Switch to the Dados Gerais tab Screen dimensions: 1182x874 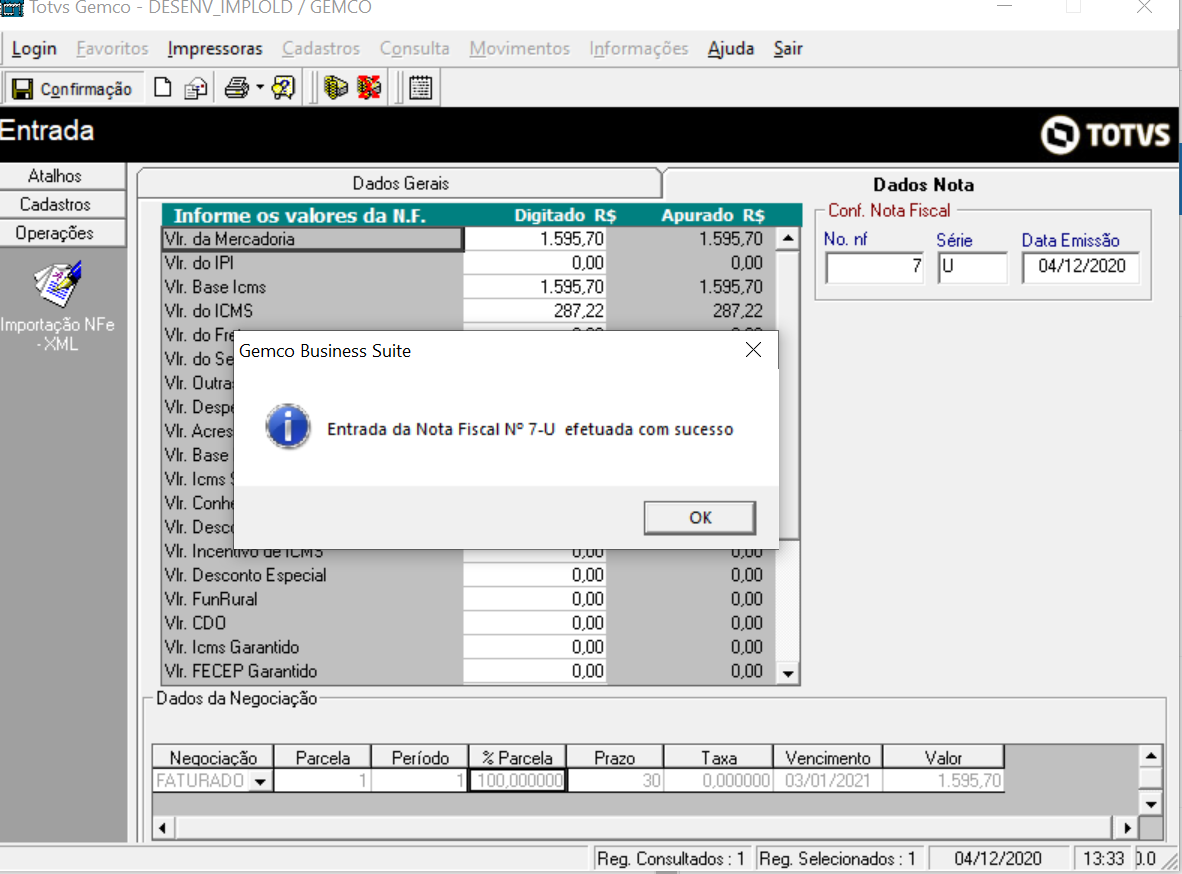tap(400, 183)
